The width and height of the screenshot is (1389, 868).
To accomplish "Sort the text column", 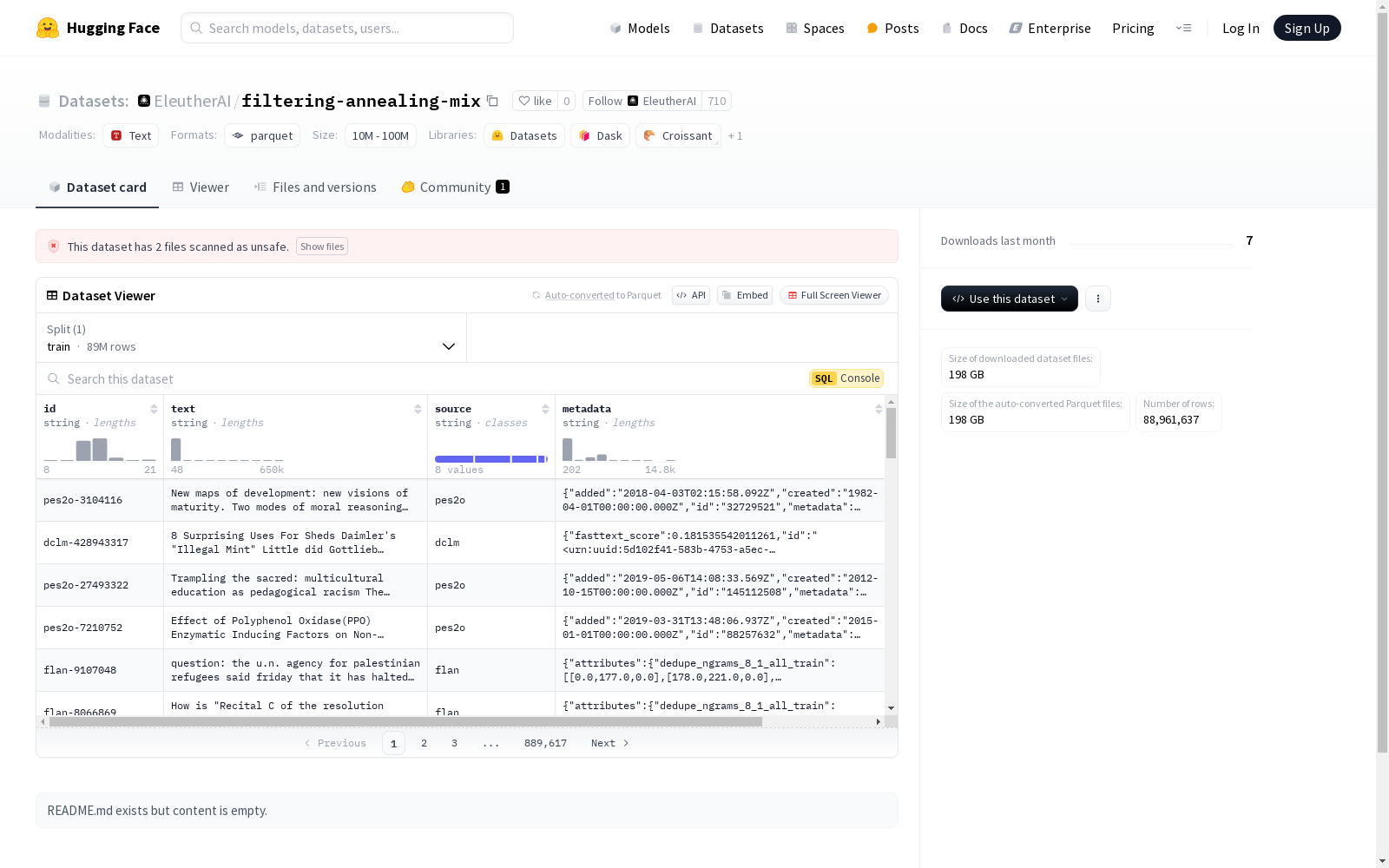I will point(418,409).
